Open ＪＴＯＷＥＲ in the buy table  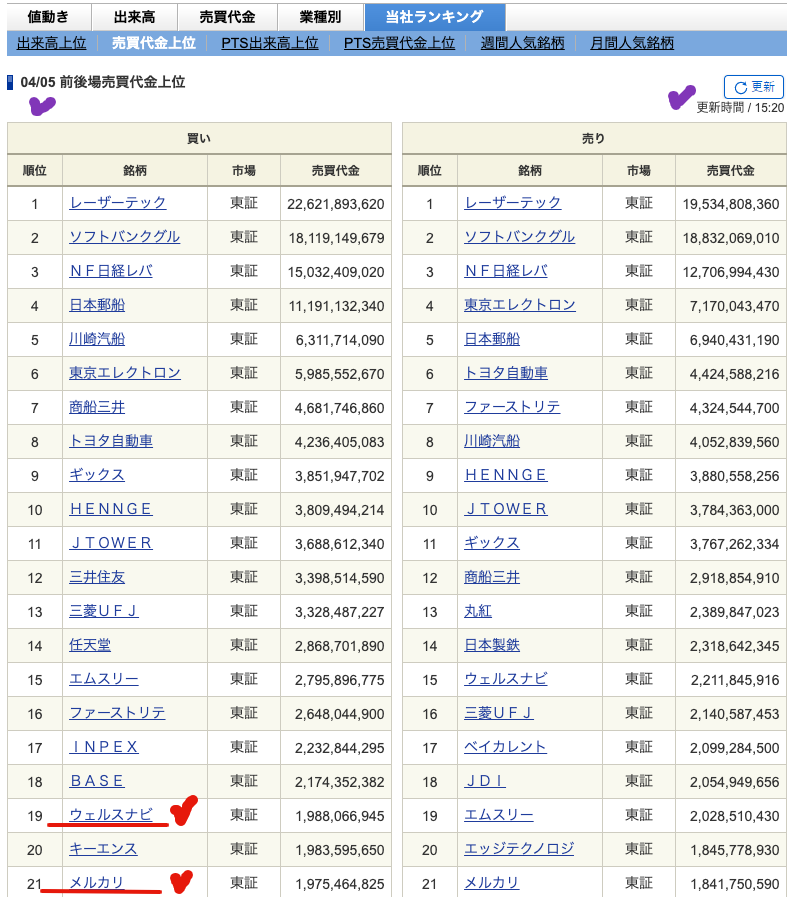110,543
